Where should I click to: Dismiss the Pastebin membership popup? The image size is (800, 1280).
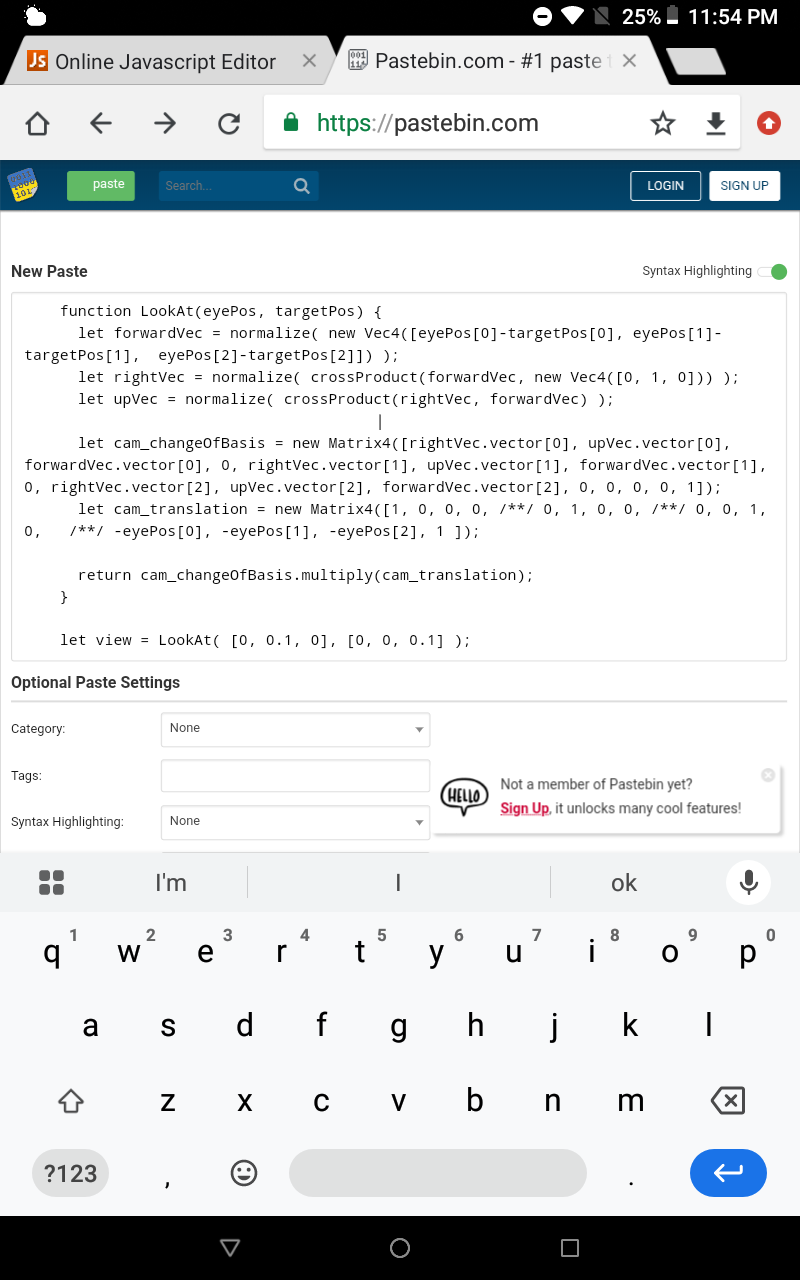tap(767, 775)
